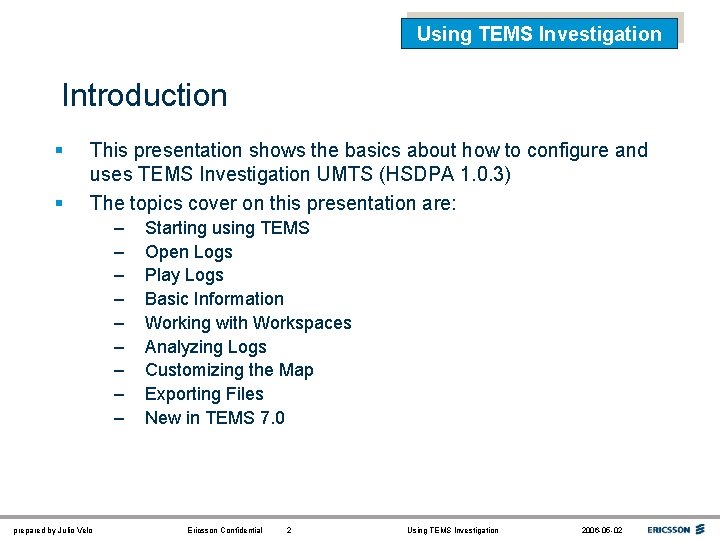
Task: Click the 'Play Logs' topic
Action: coord(184,276)
